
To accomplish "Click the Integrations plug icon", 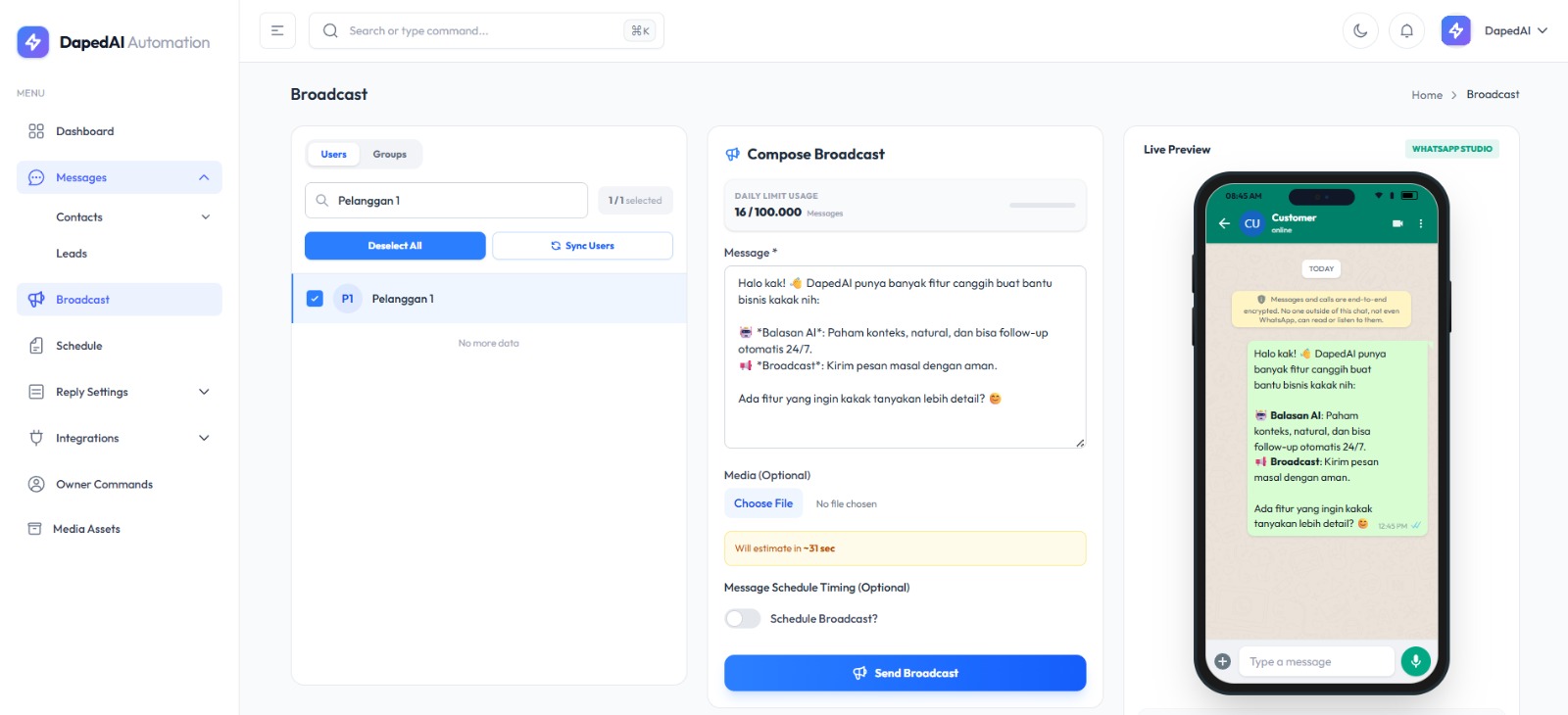I will tap(36, 438).
